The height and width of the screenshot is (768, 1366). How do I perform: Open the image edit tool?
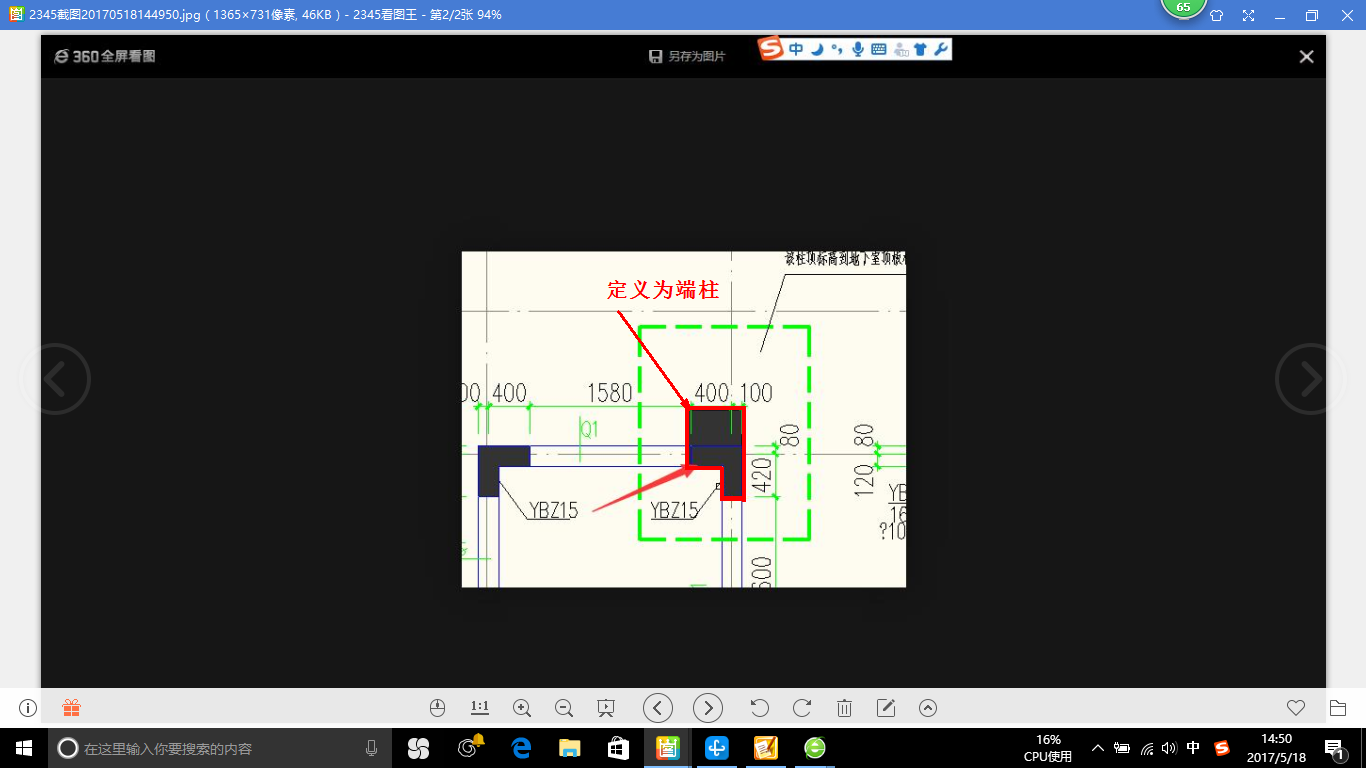click(886, 708)
